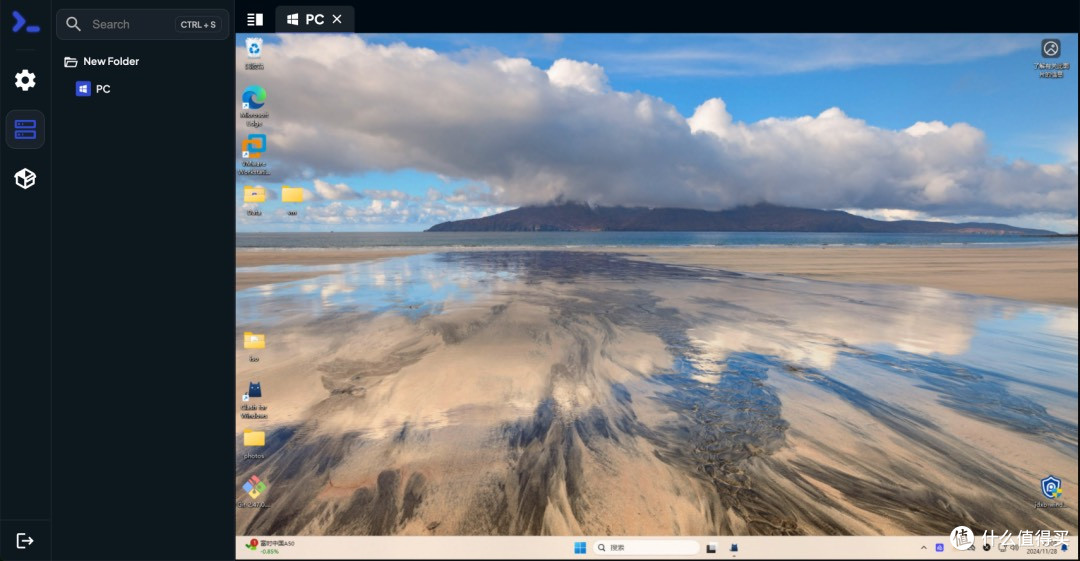Image resolution: width=1080 pixels, height=561 pixels.
Task: Click the logout icon at sidebar bottom
Action: click(x=25, y=540)
